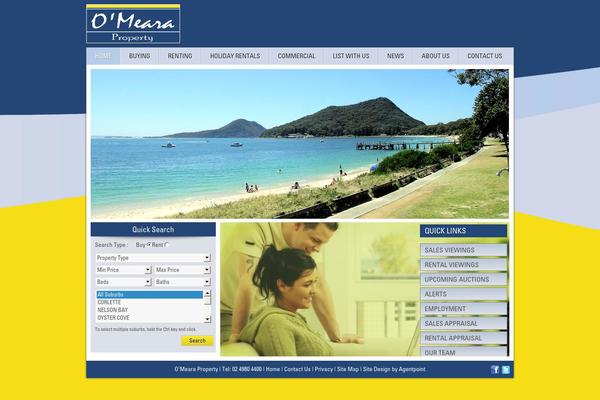Image resolution: width=600 pixels, height=400 pixels.
Task: Click Site Design by Agentpoint link
Action: (394, 369)
